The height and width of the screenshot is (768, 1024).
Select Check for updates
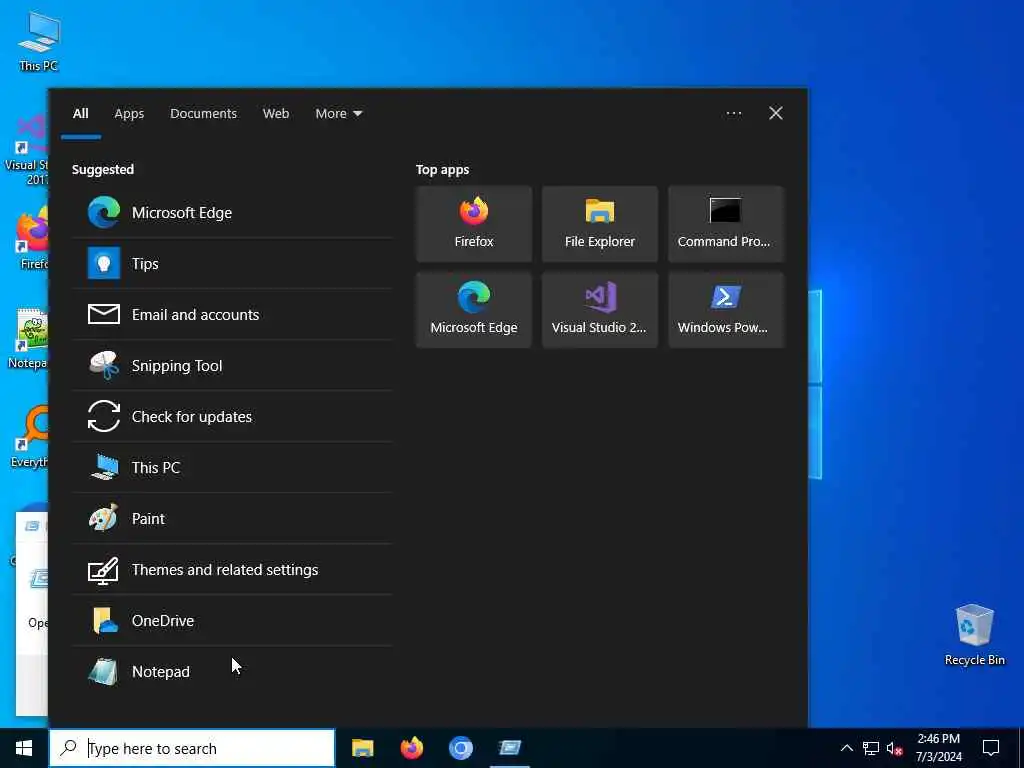232,417
